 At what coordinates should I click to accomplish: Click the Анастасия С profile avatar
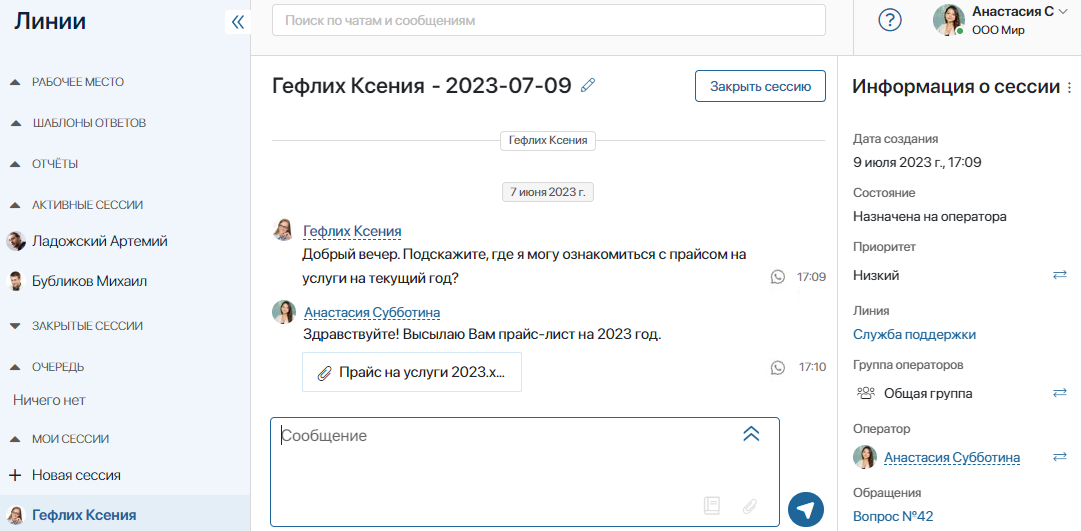click(x=949, y=20)
